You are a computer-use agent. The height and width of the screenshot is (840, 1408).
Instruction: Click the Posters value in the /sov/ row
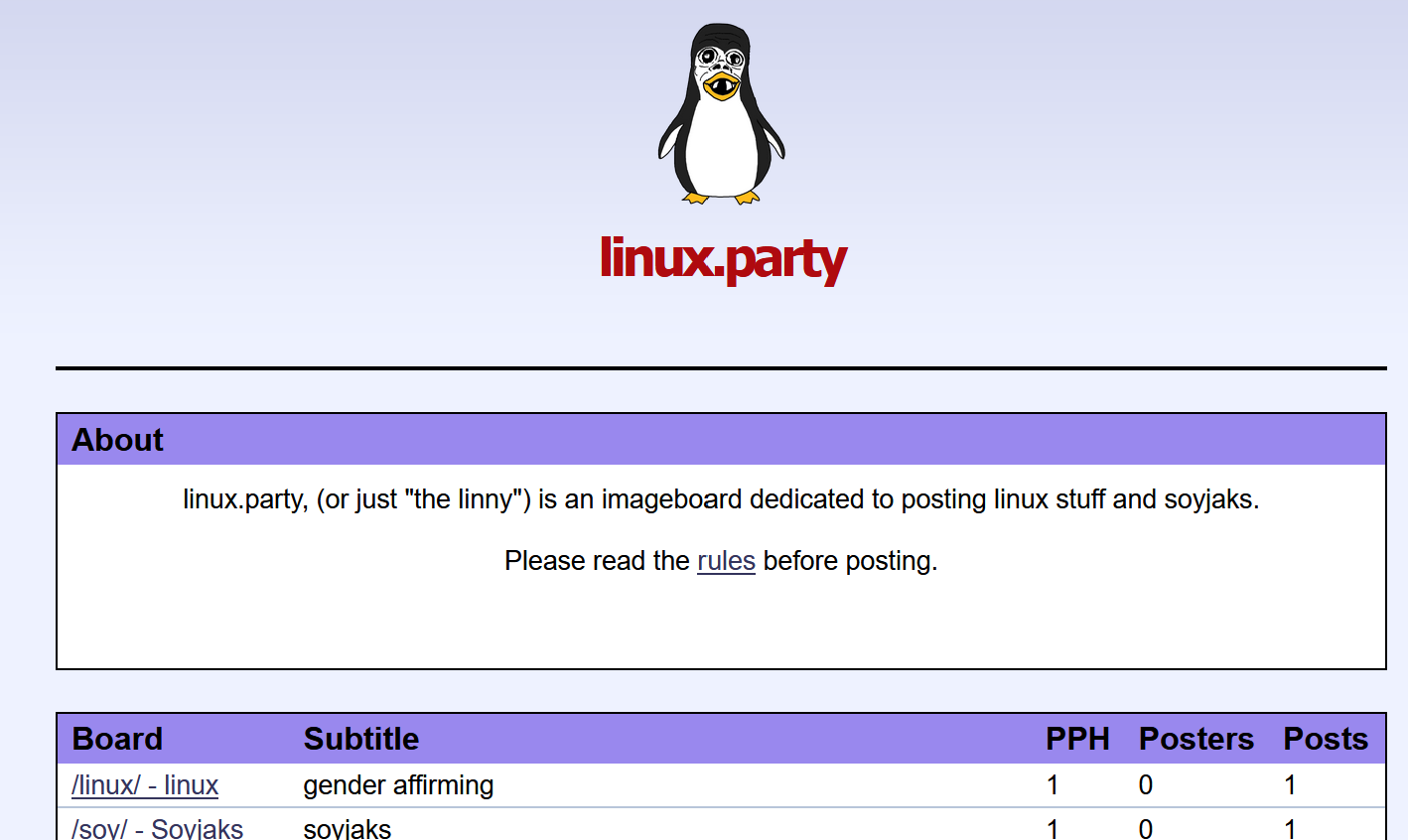tap(1146, 828)
